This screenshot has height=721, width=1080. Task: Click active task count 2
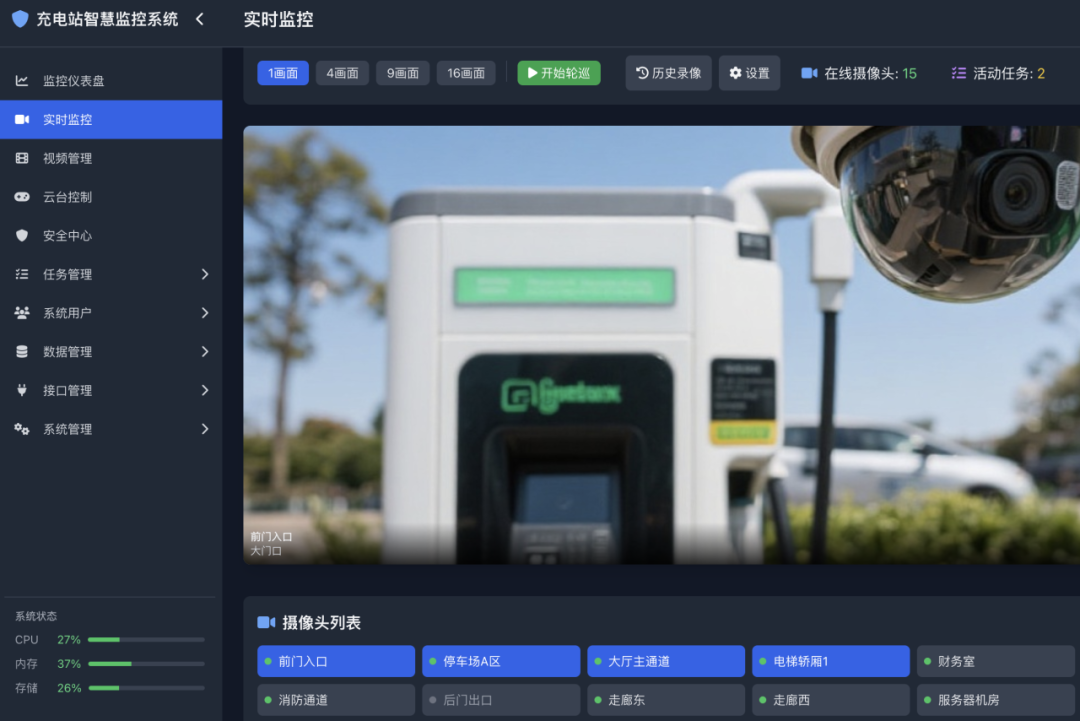point(1041,73)
